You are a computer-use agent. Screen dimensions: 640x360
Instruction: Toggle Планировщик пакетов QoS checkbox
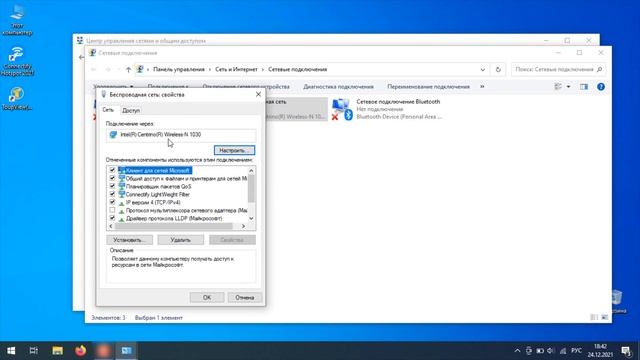coord(112,186)
